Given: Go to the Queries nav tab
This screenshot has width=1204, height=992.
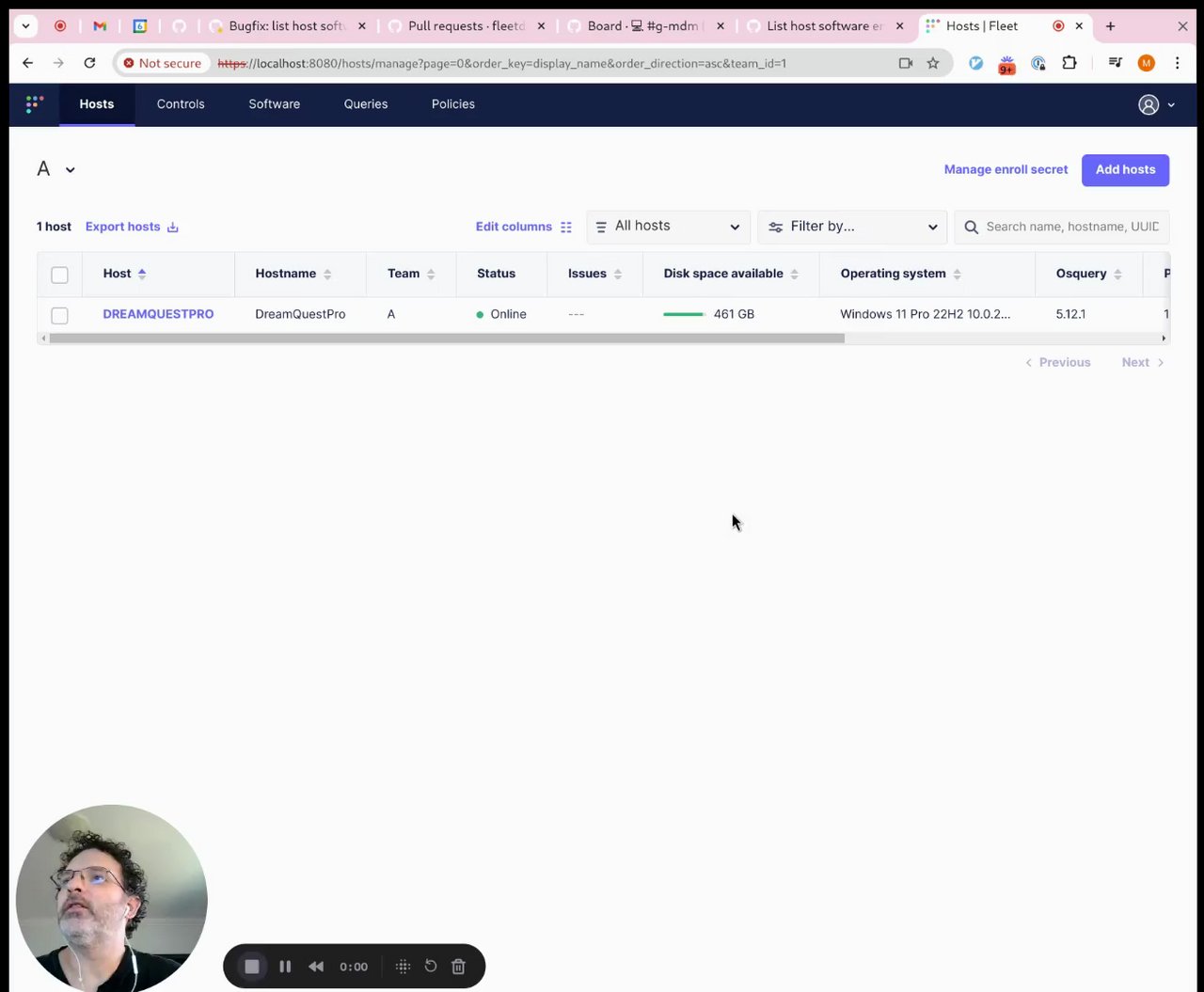Looking at the screenshot, I should tap(366, 104).
